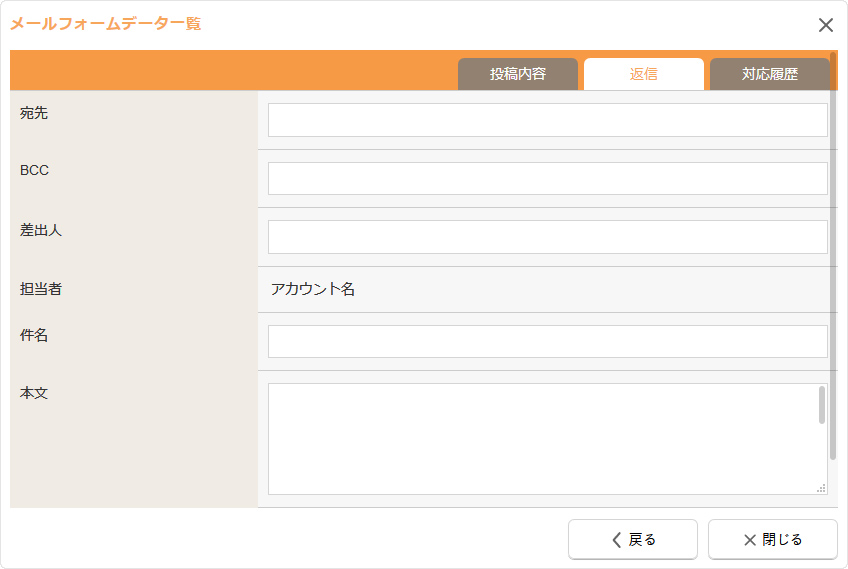Click the 差出人 input box
Image resolution: width=848 pixels, height=569 pixels.
click(x=547, y=237)
